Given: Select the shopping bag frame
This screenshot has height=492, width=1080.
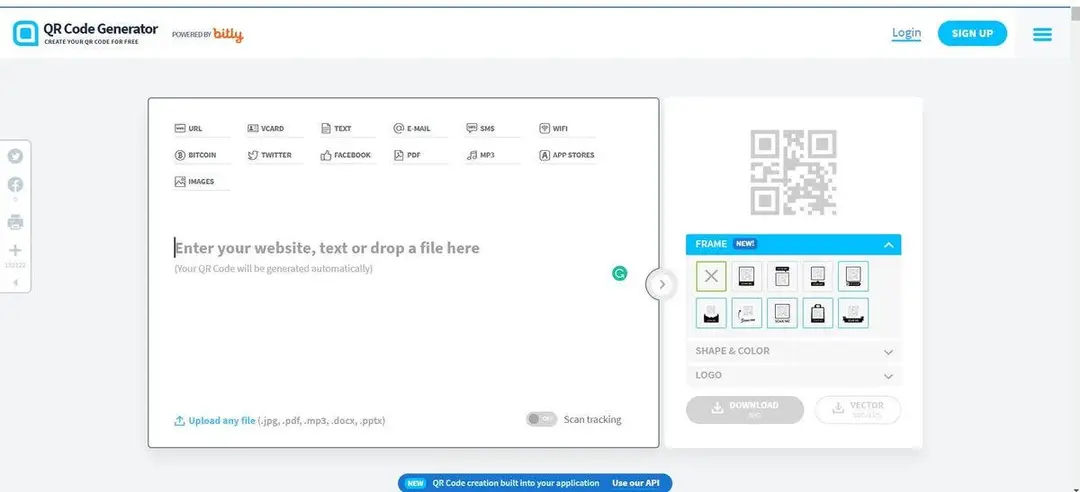Looking at the screenshot, I should [x=818, y=313].
